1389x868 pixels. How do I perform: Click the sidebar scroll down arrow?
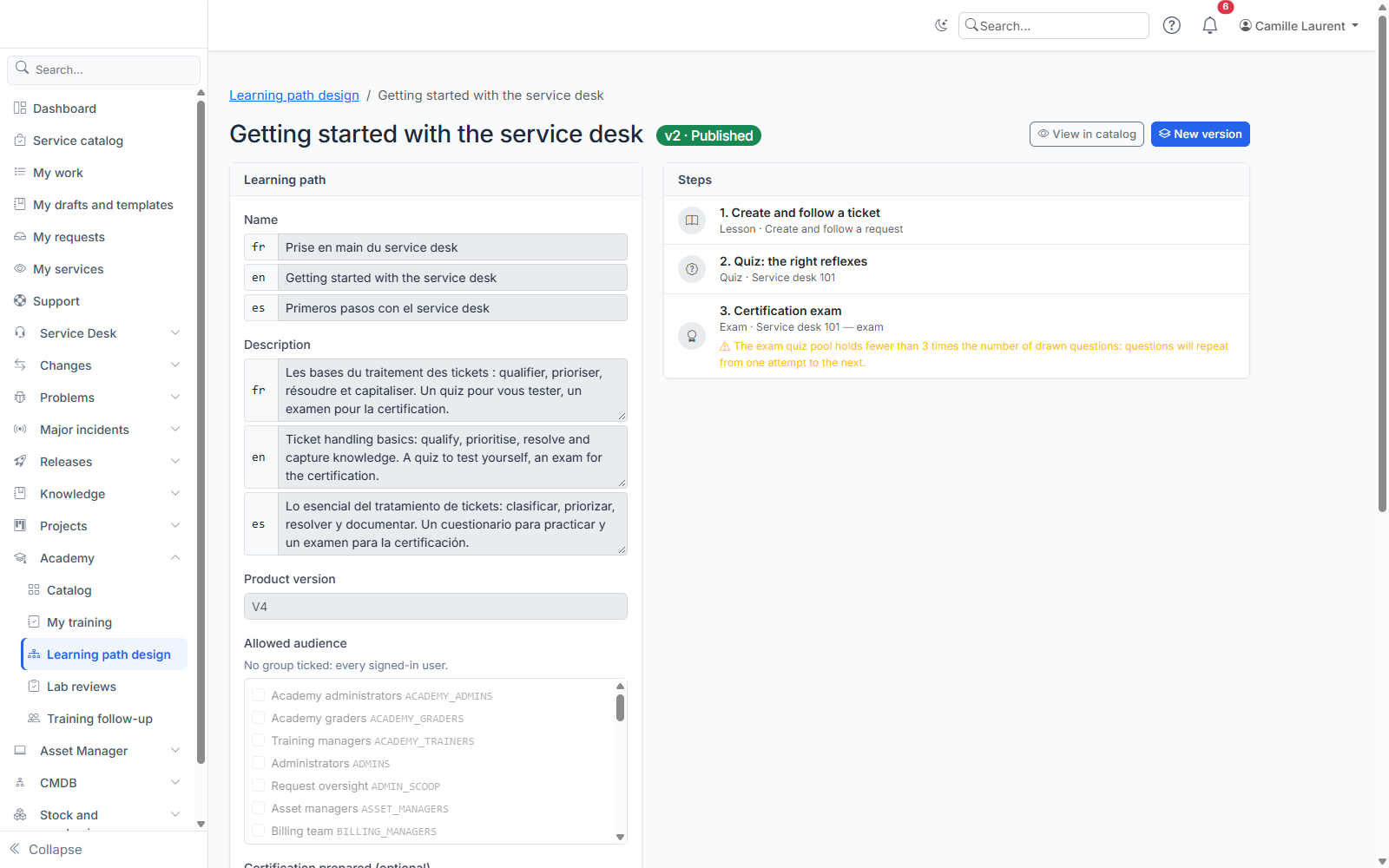pyautogui.click(x=201, y=825)
